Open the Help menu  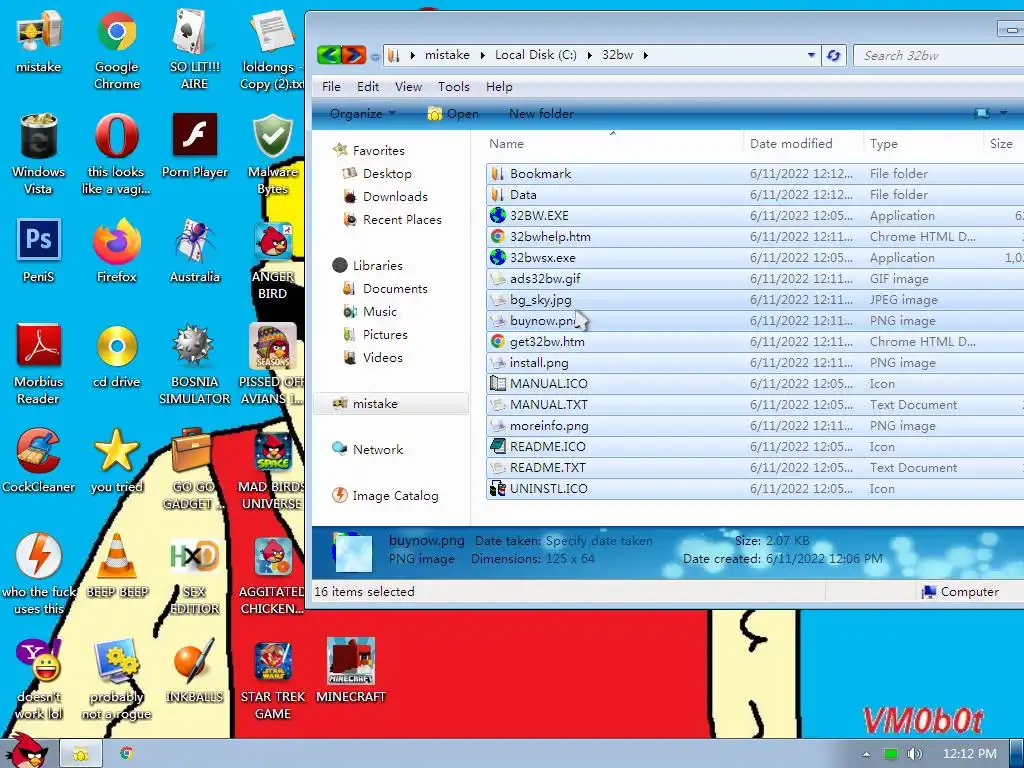499,87
